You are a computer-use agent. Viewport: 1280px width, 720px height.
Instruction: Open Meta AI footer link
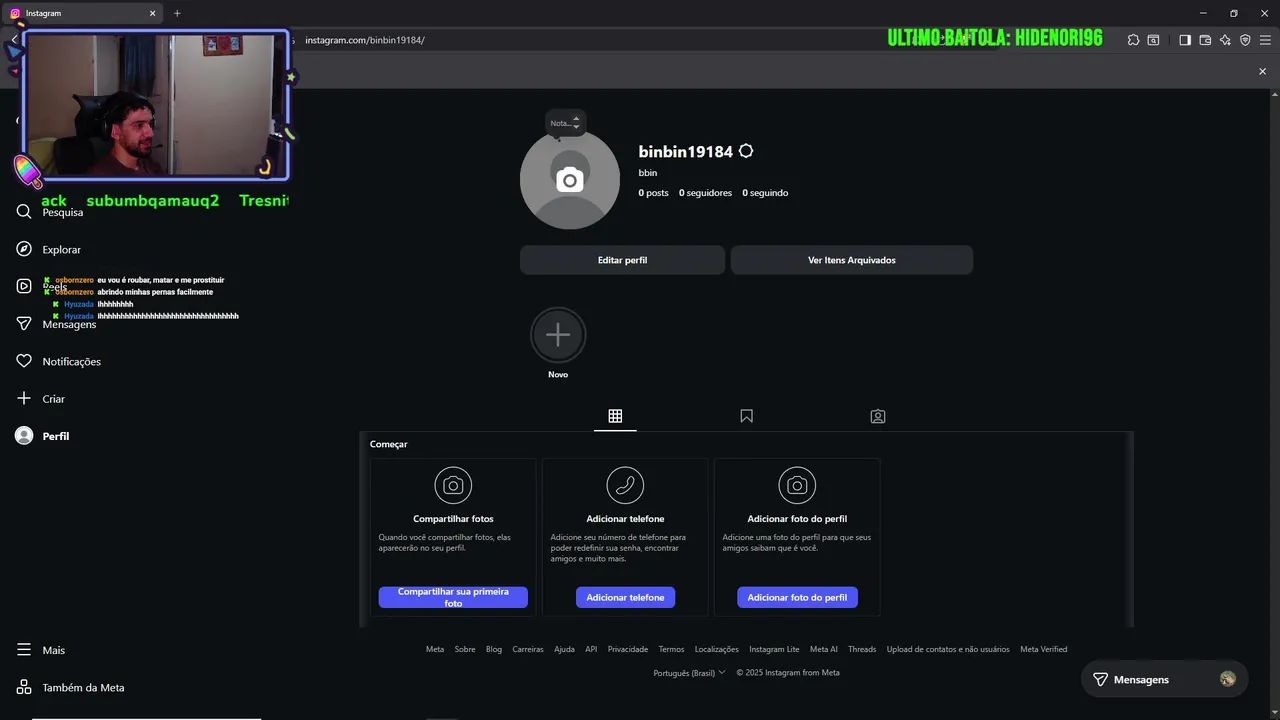(x=824, y=649)
